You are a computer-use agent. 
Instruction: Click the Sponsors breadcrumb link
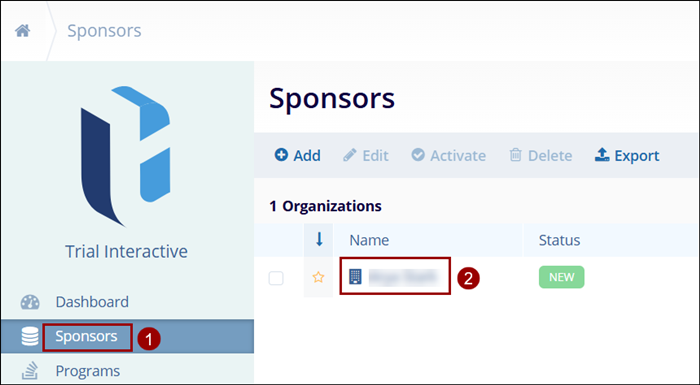click(x=104, y=31)
